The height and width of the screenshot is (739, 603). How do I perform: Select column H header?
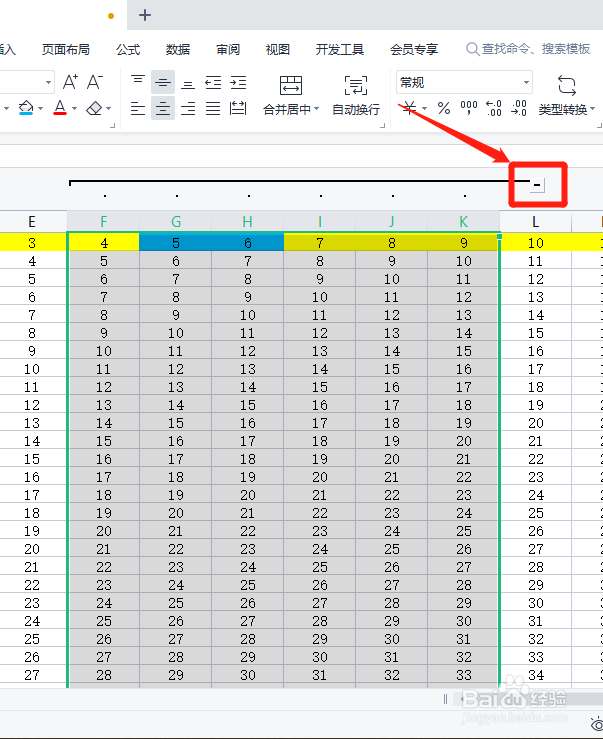[x=248, y=222]
